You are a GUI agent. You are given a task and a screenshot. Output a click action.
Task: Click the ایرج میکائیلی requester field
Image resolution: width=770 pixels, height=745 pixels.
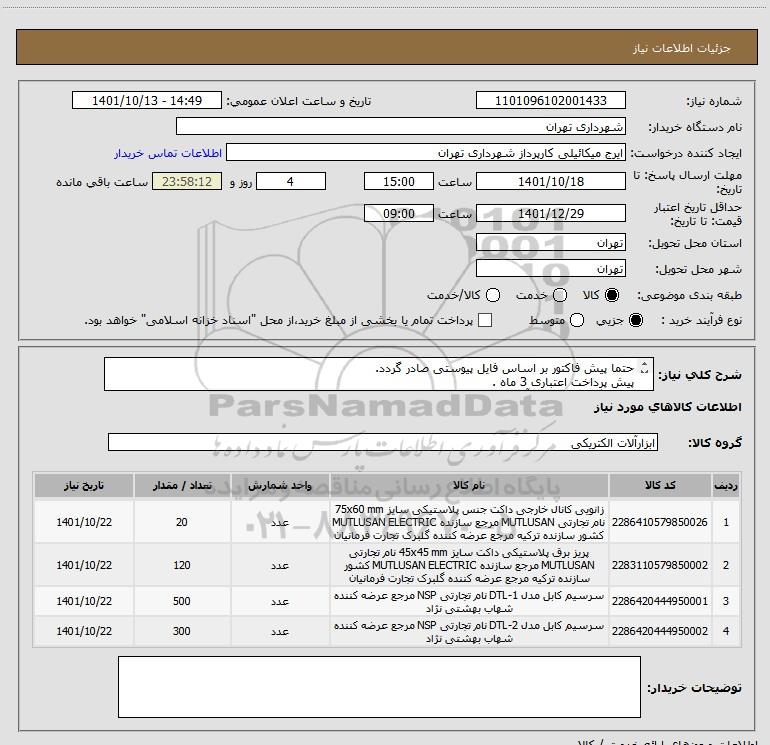tap(426, 153)
